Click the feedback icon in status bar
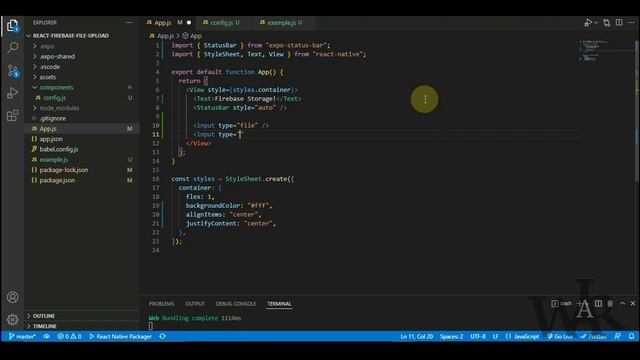The width and height of the screenshot is (640, 360). 618,336
